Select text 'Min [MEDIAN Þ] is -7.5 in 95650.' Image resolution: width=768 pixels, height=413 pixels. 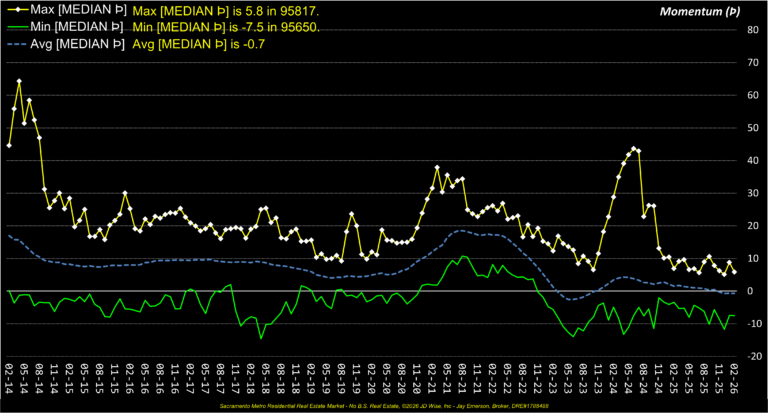[x=226, y=27]
